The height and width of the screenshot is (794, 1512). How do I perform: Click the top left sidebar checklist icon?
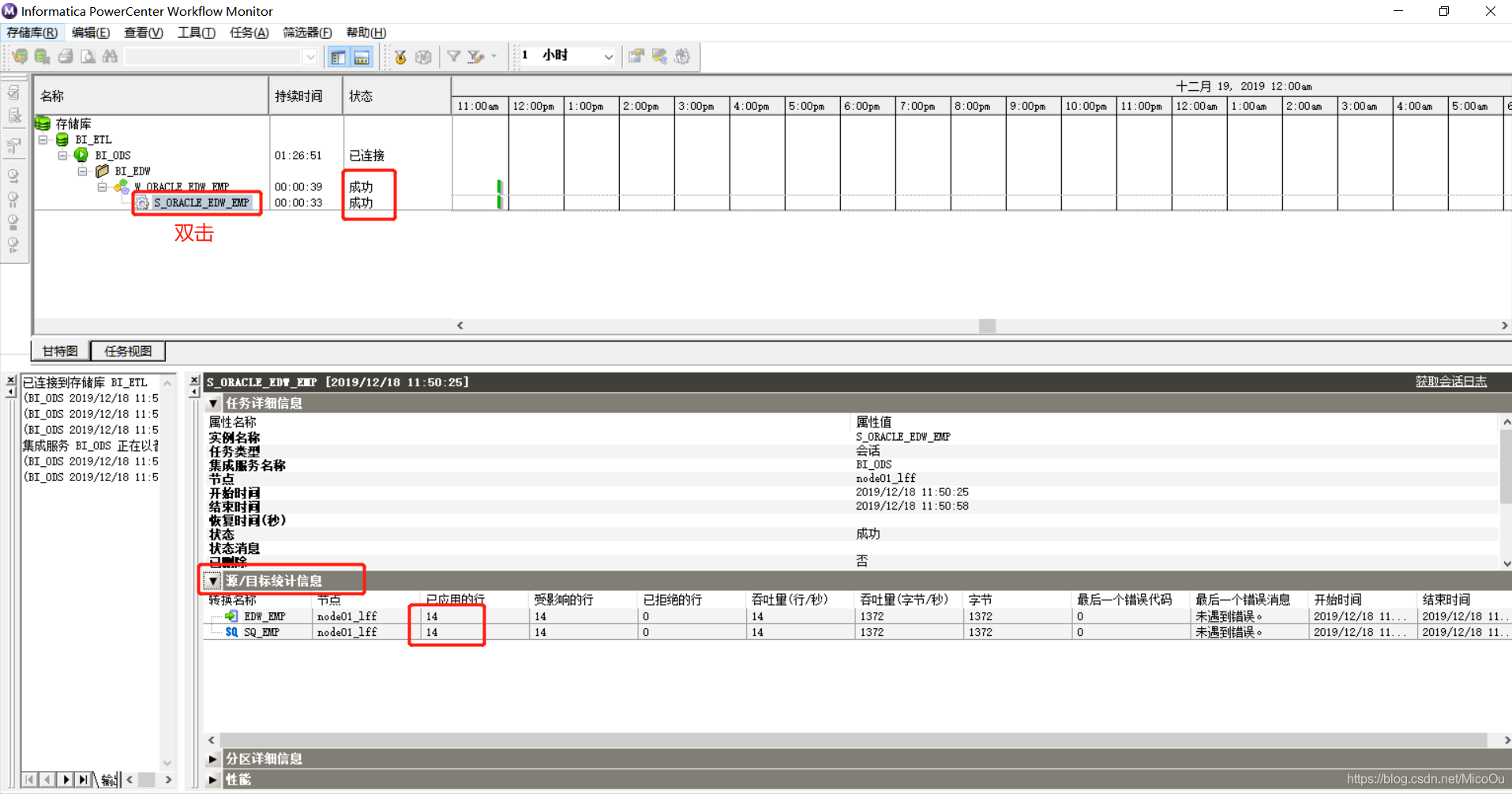pos(13,92)
